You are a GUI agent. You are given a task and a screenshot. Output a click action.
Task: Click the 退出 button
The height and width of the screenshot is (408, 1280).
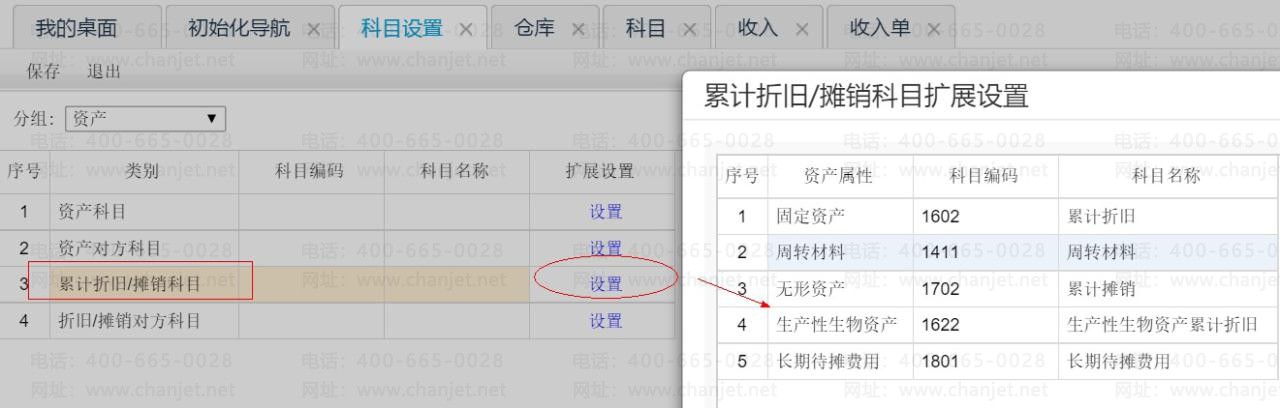pos(104,71)
